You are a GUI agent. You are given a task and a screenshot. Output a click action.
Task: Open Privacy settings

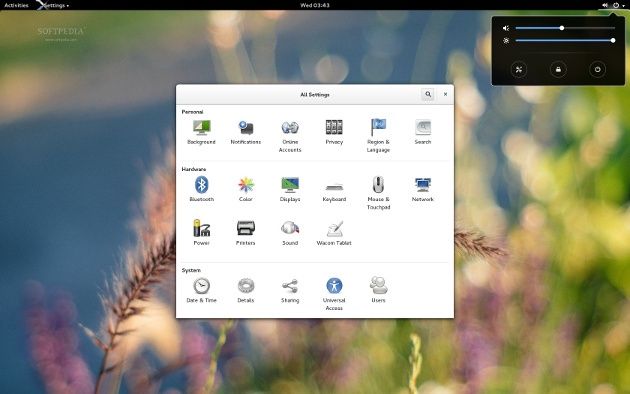point(334,132)
